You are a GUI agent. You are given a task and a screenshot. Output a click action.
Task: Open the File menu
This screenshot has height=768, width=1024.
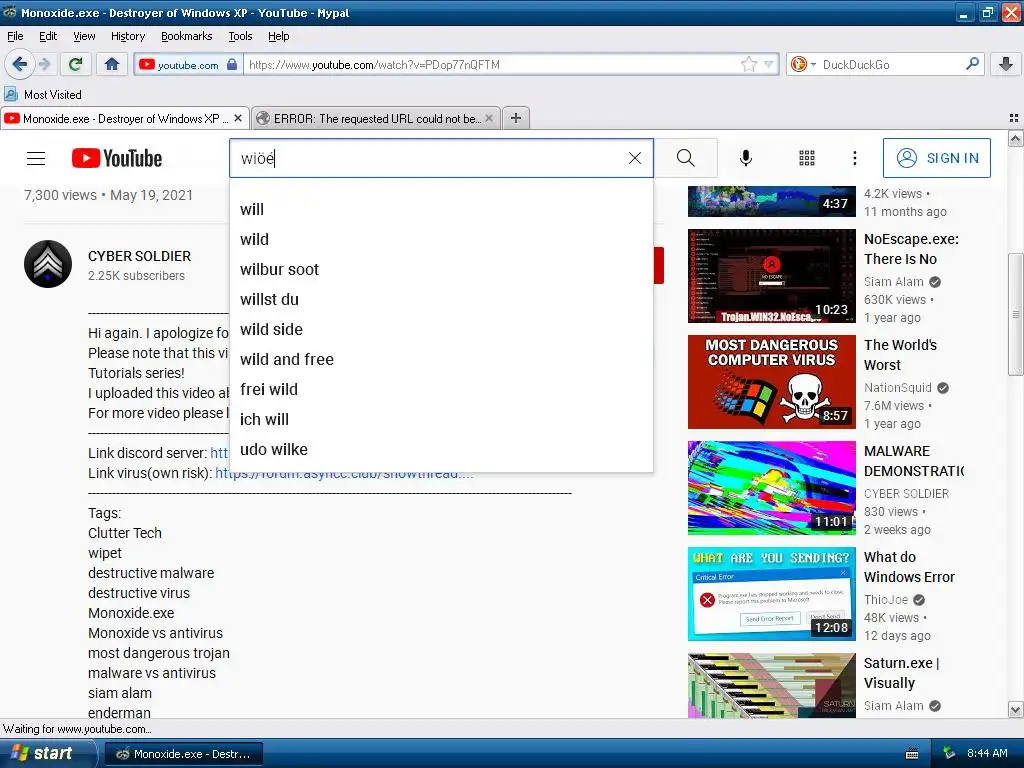(x=15, y=36)
